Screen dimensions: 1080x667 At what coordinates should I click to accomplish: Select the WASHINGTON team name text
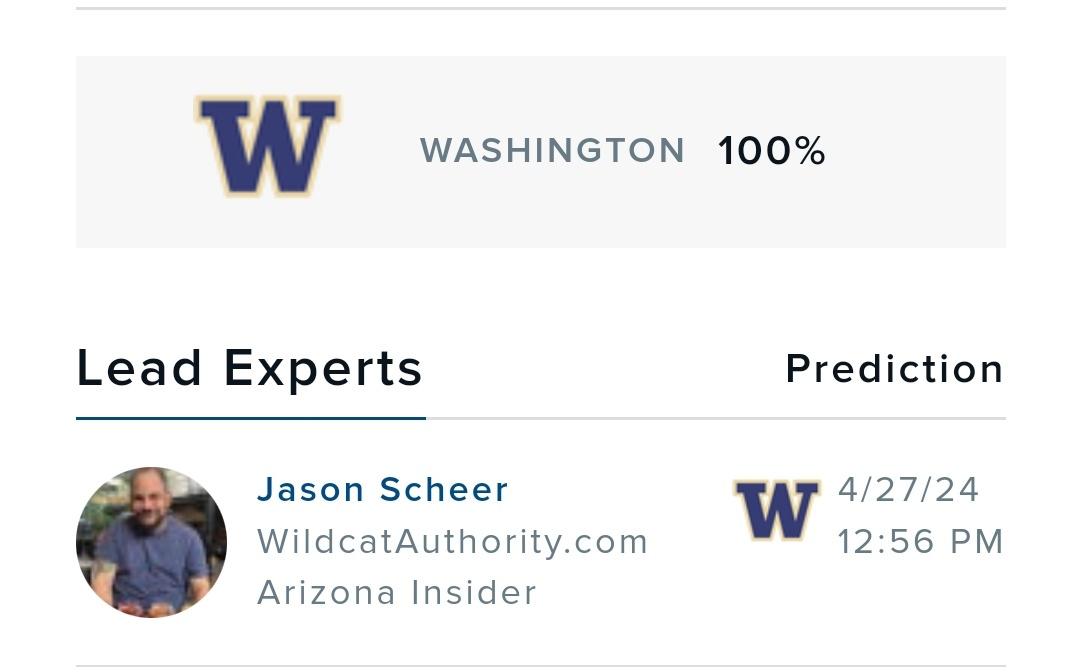coord(553,150)
